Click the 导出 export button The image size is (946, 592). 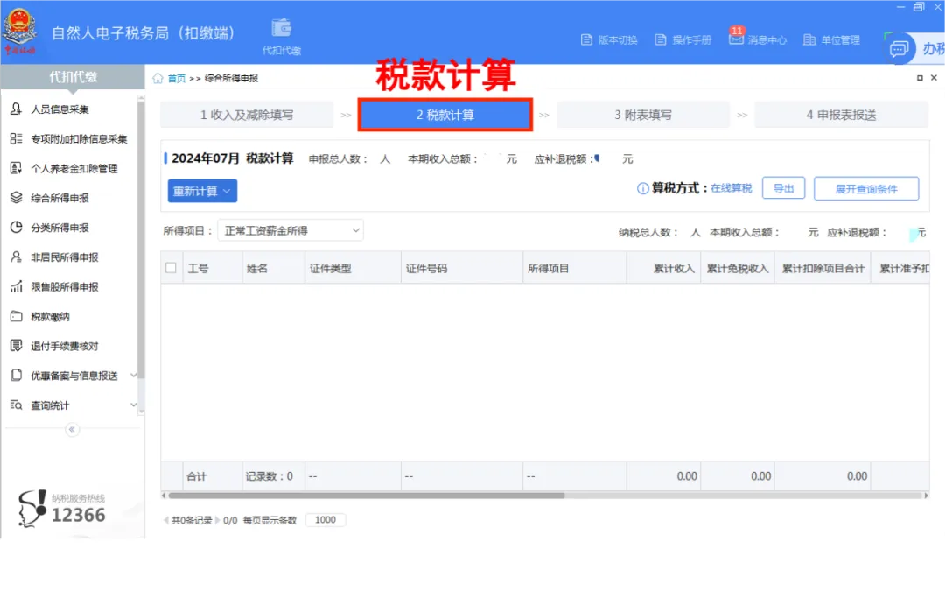click(783, 189)
